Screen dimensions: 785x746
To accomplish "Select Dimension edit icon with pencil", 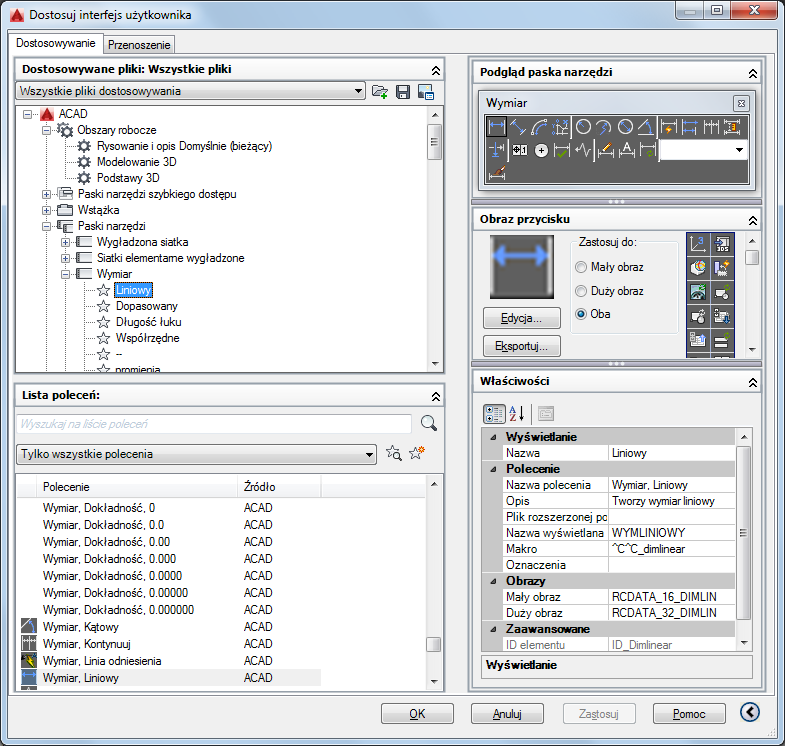I will point(605,150).
